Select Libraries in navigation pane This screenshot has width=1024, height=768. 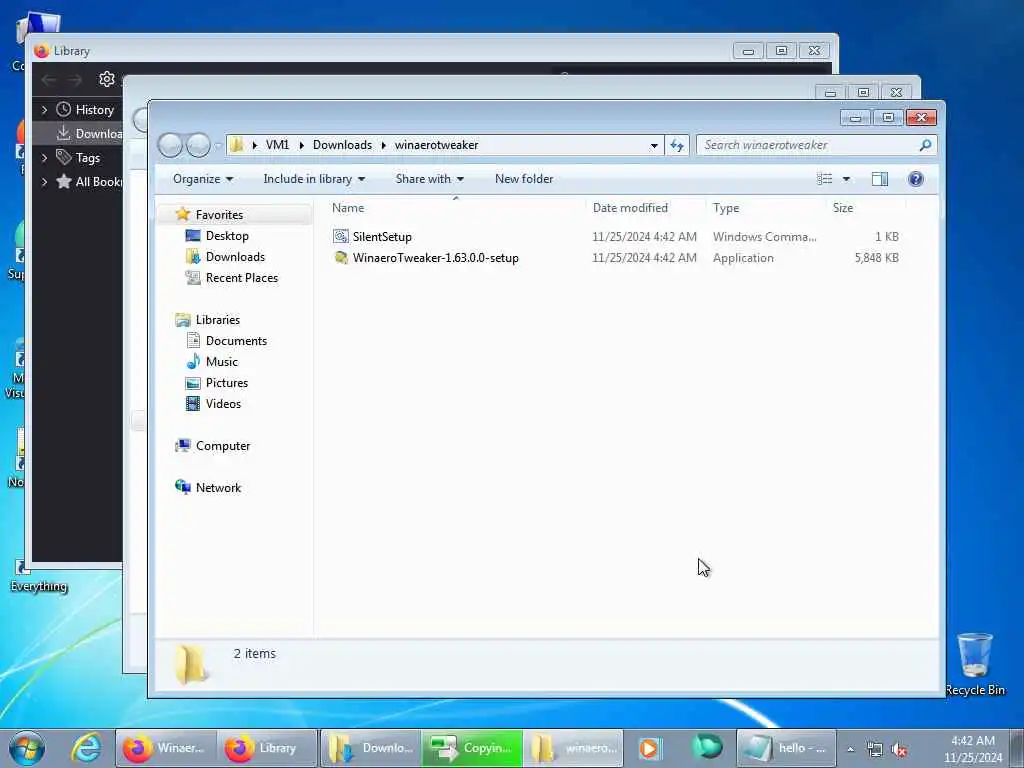click(217, 320)
